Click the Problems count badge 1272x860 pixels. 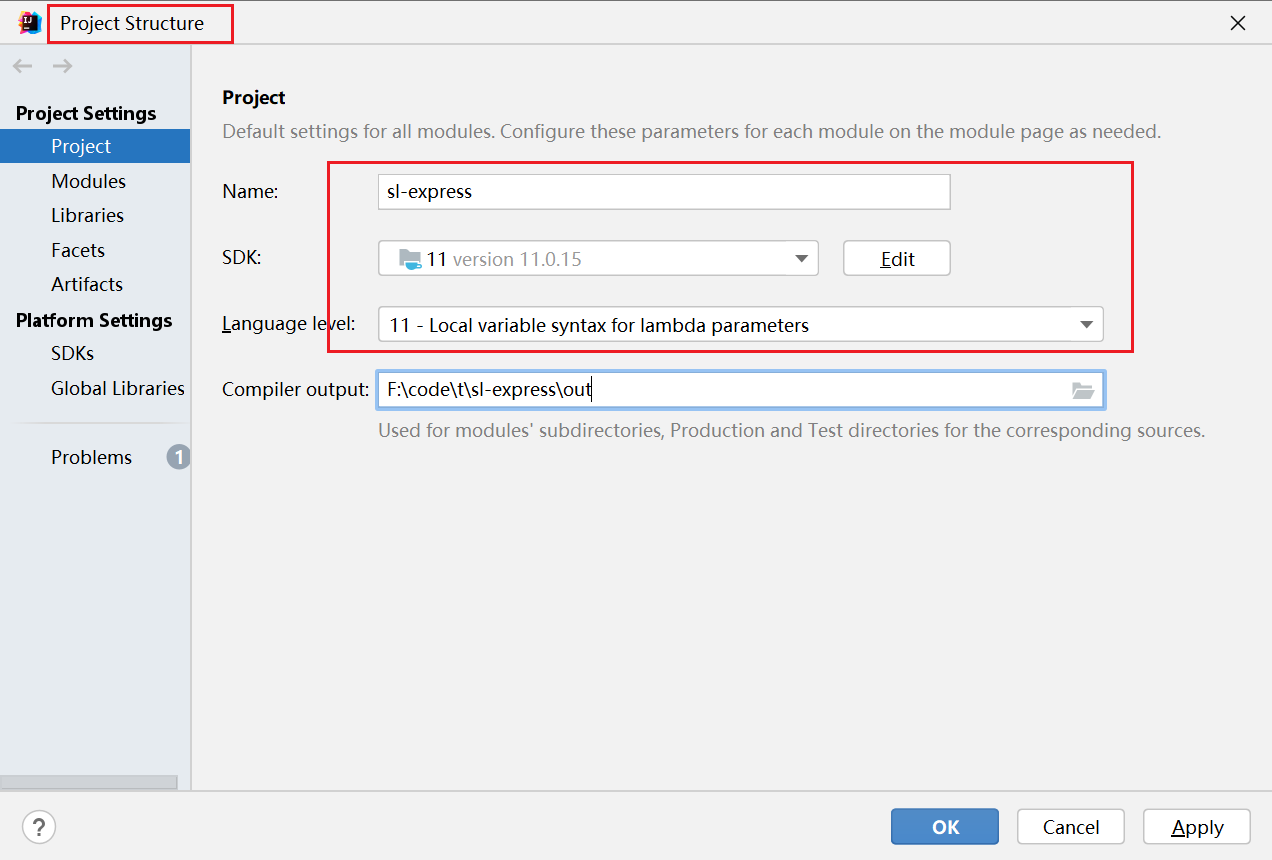click(x=178, y=457)
